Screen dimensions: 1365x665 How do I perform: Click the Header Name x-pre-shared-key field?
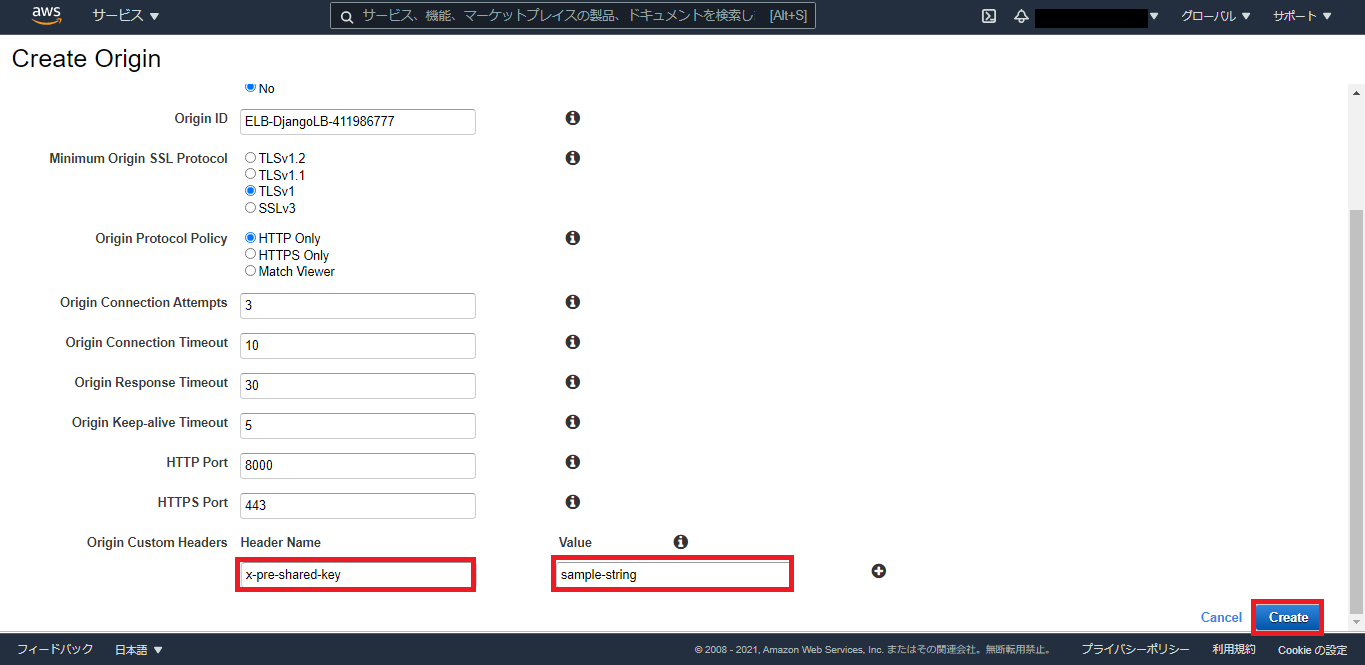pyautogui.click(x=356, y=574)
